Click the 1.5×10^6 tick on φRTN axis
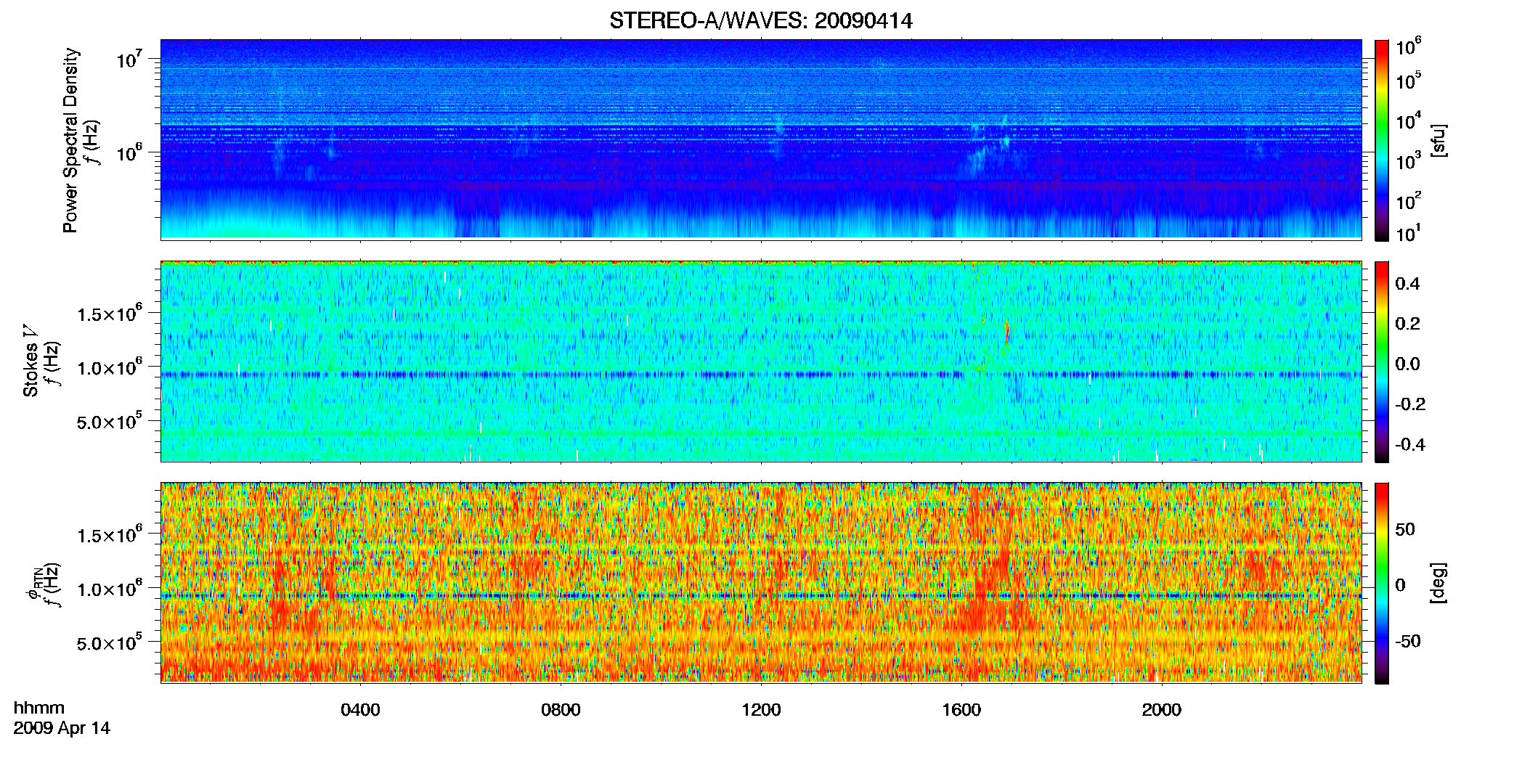Viewport: 1522px width, 784px height. (110, 535)
